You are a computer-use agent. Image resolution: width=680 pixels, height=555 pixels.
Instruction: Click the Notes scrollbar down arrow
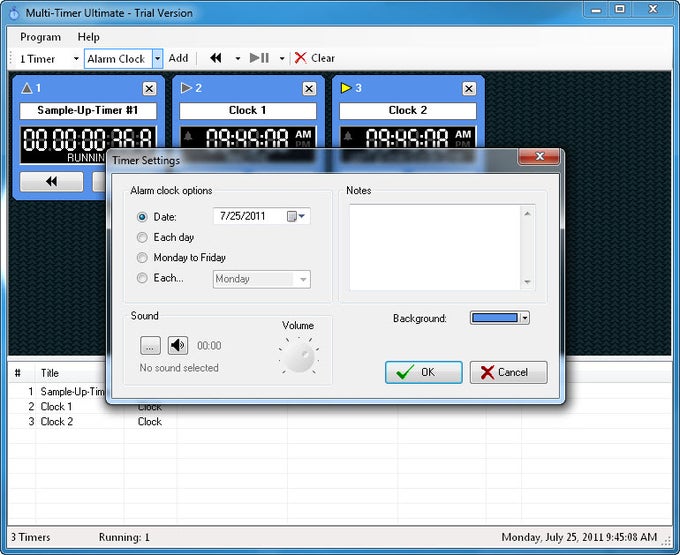(x=527, y=282)
